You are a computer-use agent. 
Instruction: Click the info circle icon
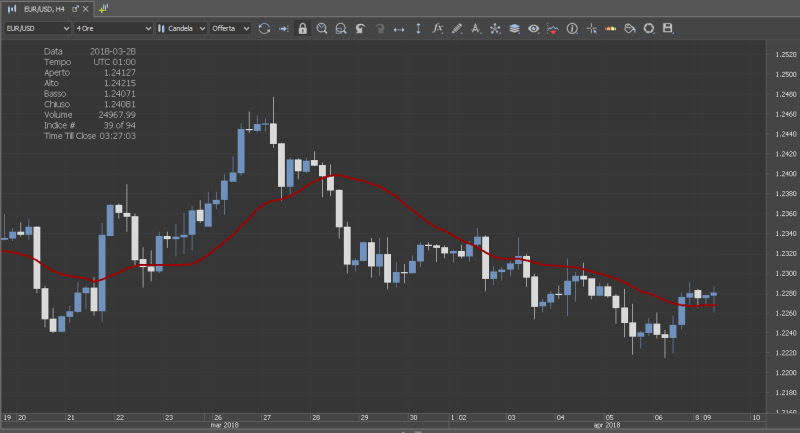[572, 28]
